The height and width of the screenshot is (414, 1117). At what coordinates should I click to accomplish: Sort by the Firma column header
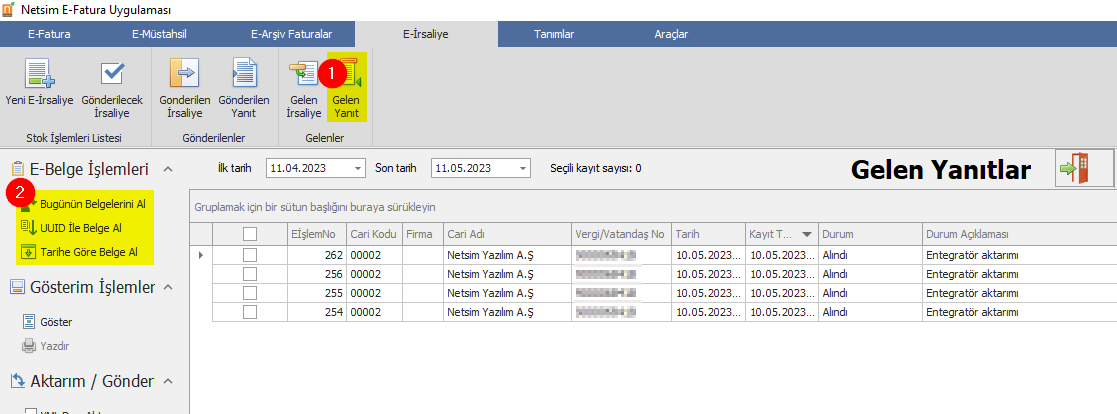(422, 234)
